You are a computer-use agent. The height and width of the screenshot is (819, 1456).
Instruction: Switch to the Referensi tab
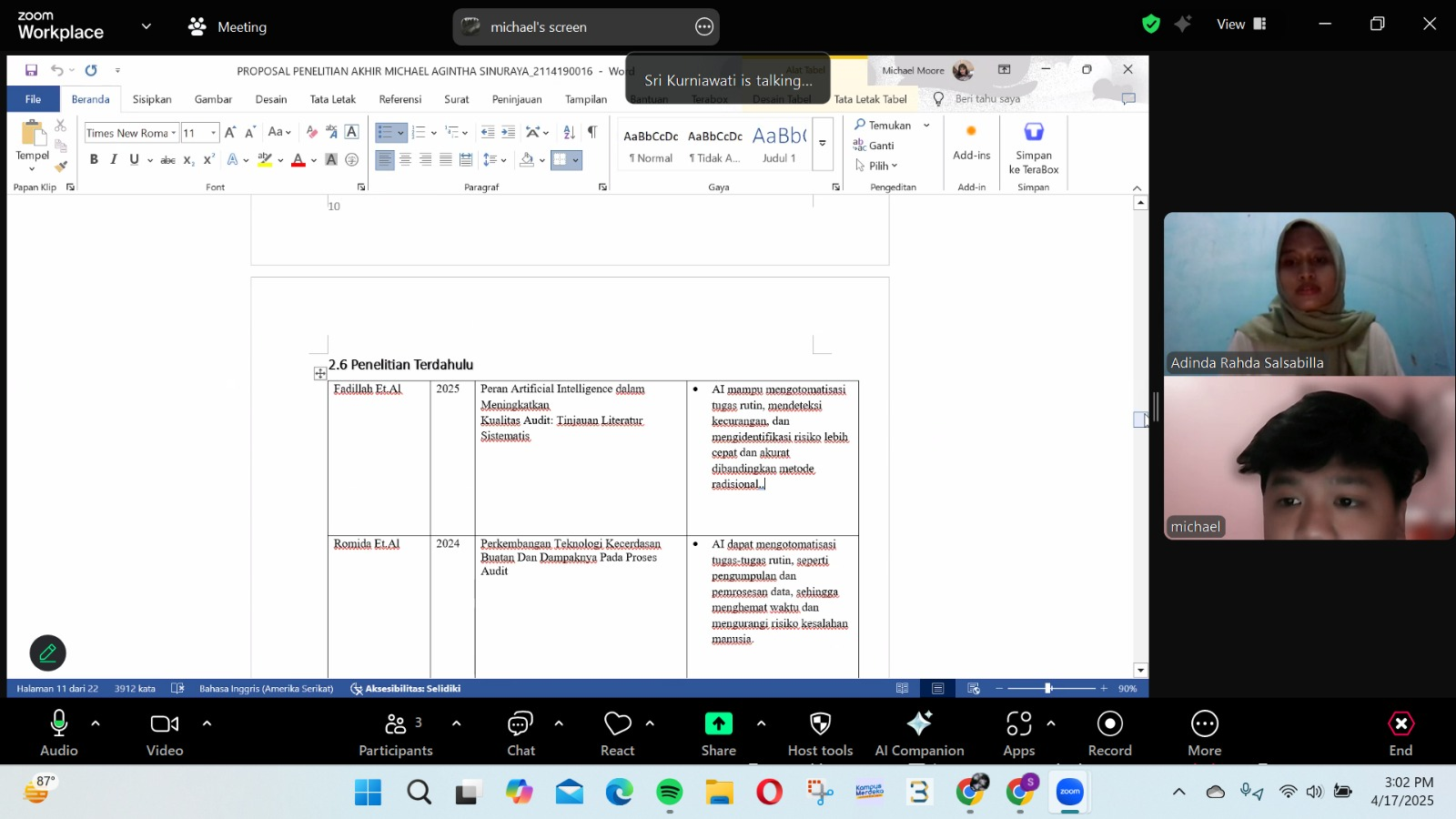coord(400,99)
